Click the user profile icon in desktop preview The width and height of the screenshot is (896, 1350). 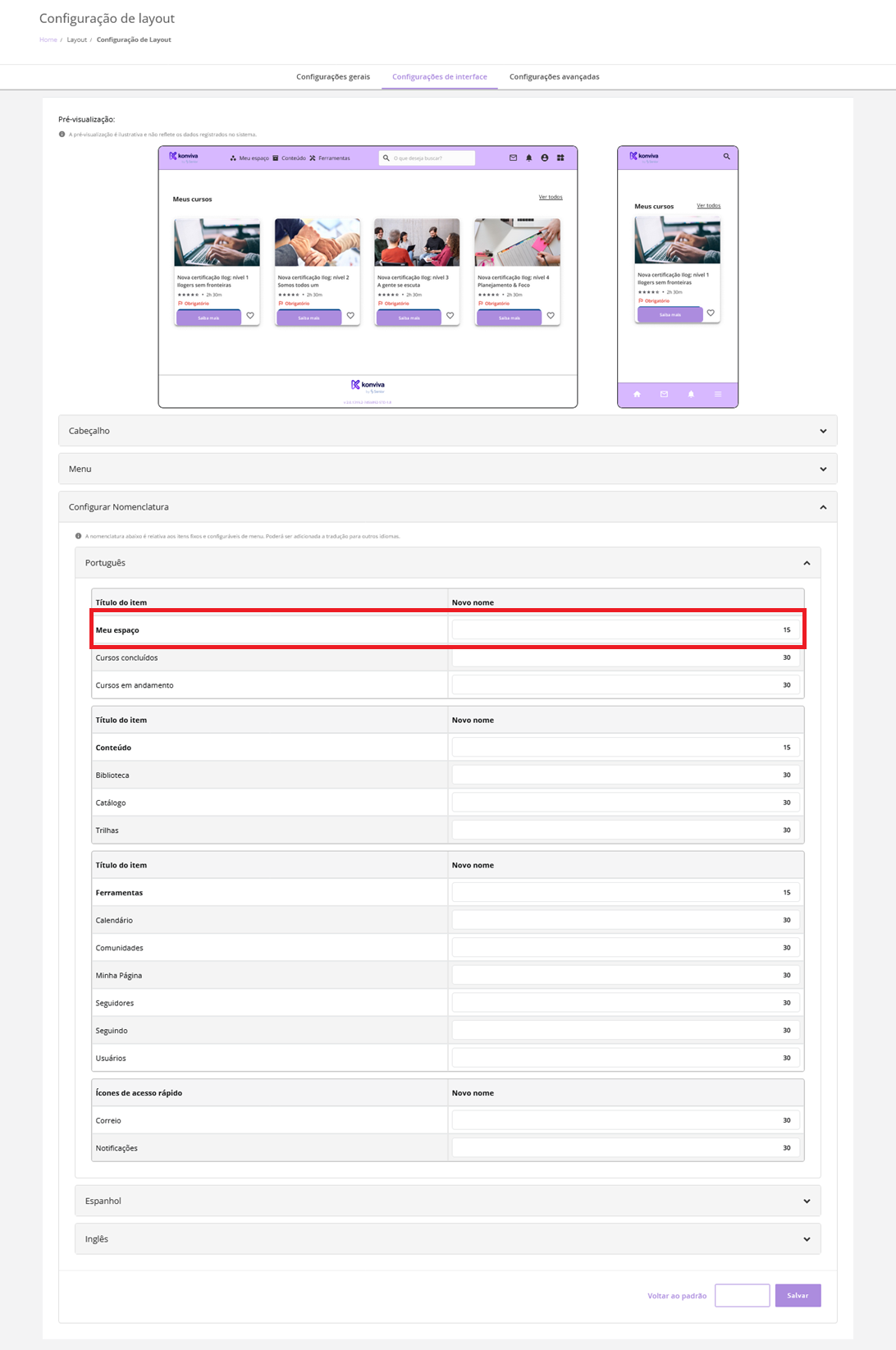click(x=544, y=158)
